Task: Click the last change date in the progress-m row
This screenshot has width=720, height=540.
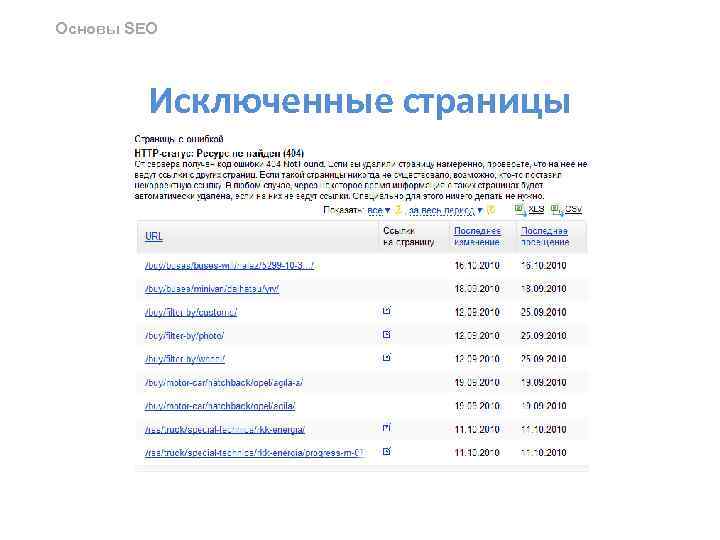Action: (x=477, y=453)
